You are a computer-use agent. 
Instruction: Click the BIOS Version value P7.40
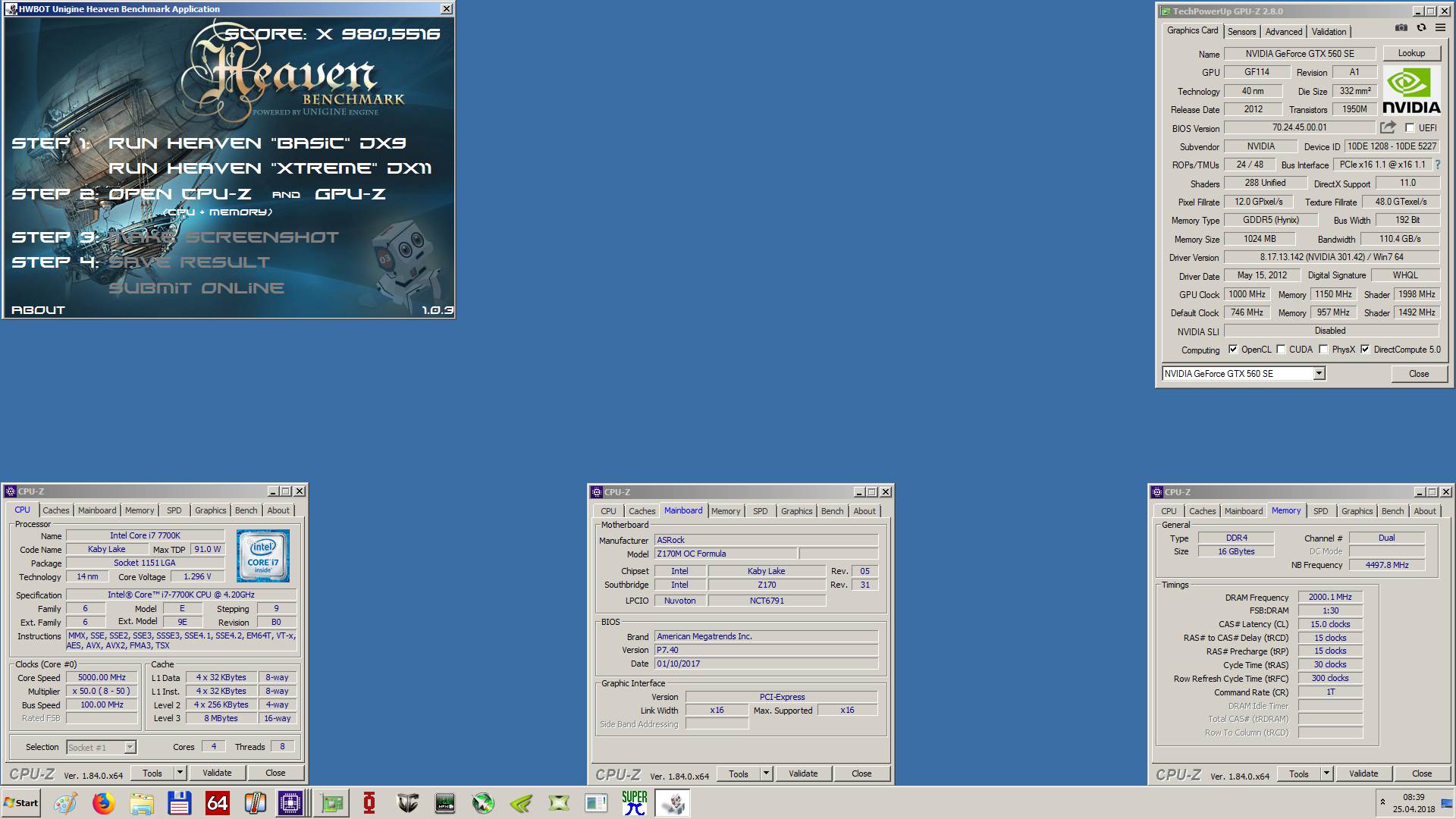766,650
